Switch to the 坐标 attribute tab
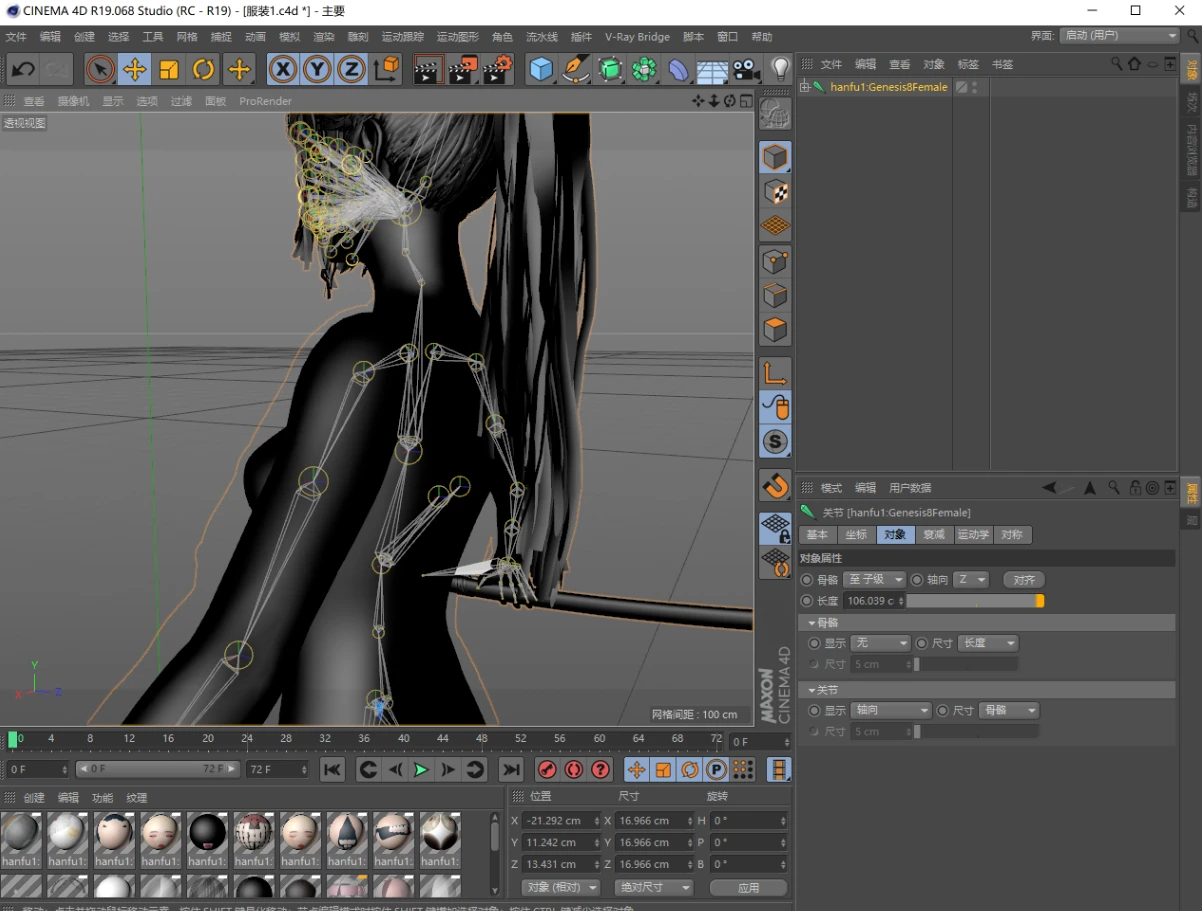 click(x=856, y=535)
